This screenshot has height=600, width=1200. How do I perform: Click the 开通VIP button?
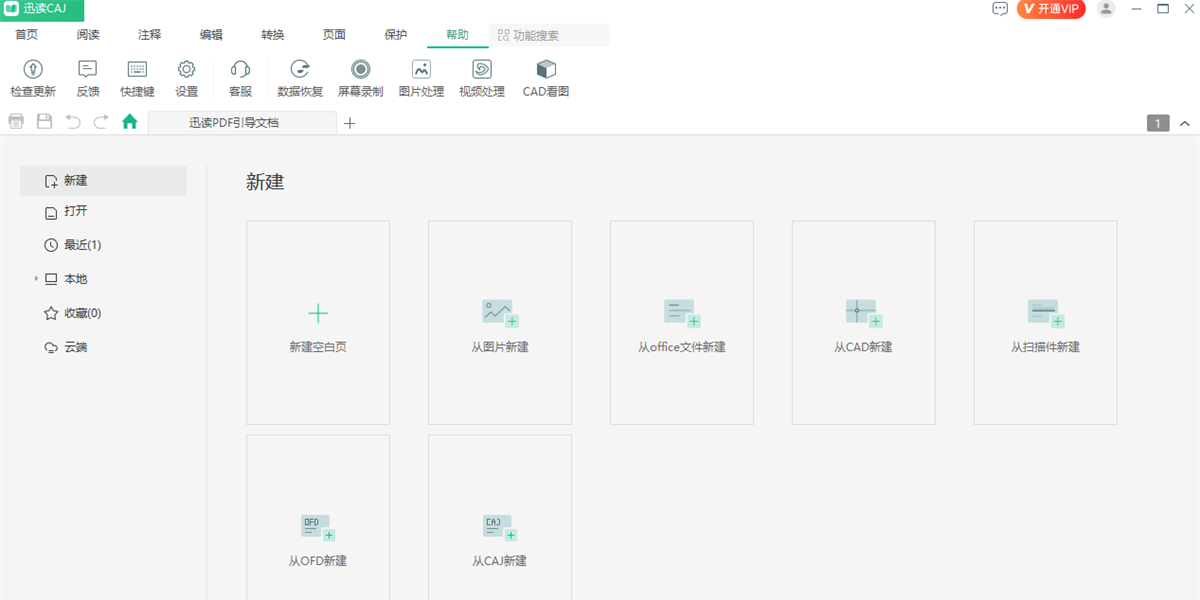pos(1051,9)
